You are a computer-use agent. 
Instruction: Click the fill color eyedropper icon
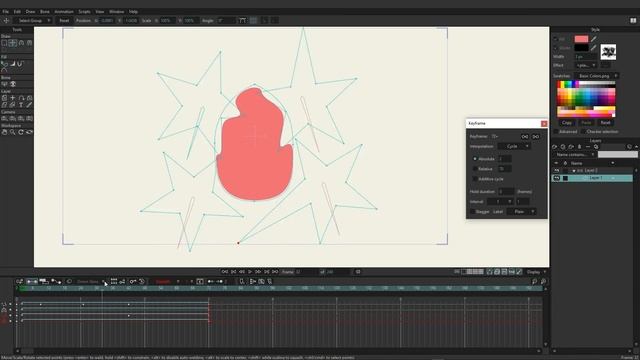click(x=594, y=39)
